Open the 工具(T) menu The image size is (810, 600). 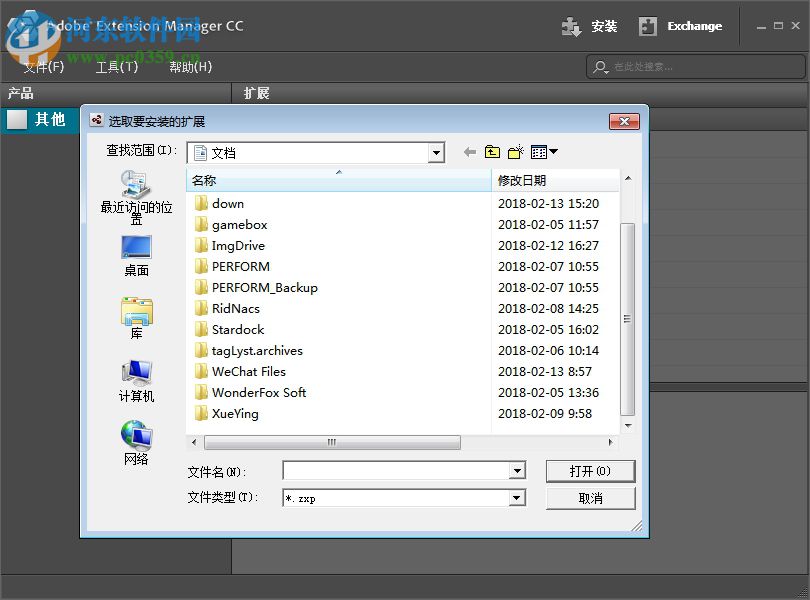117,67
